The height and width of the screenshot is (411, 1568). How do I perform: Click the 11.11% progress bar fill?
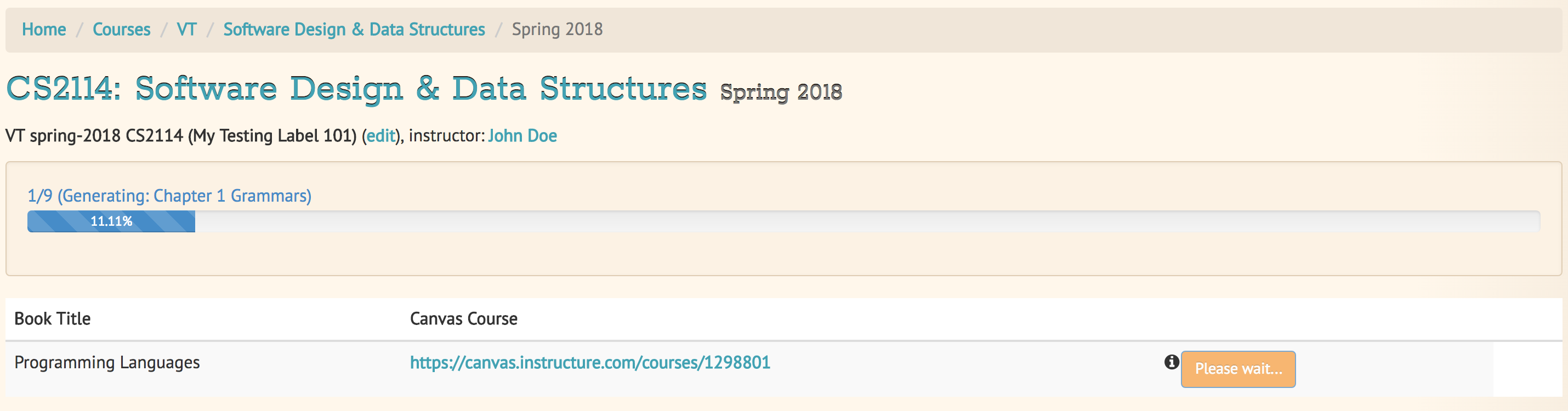tap(111, 221)
